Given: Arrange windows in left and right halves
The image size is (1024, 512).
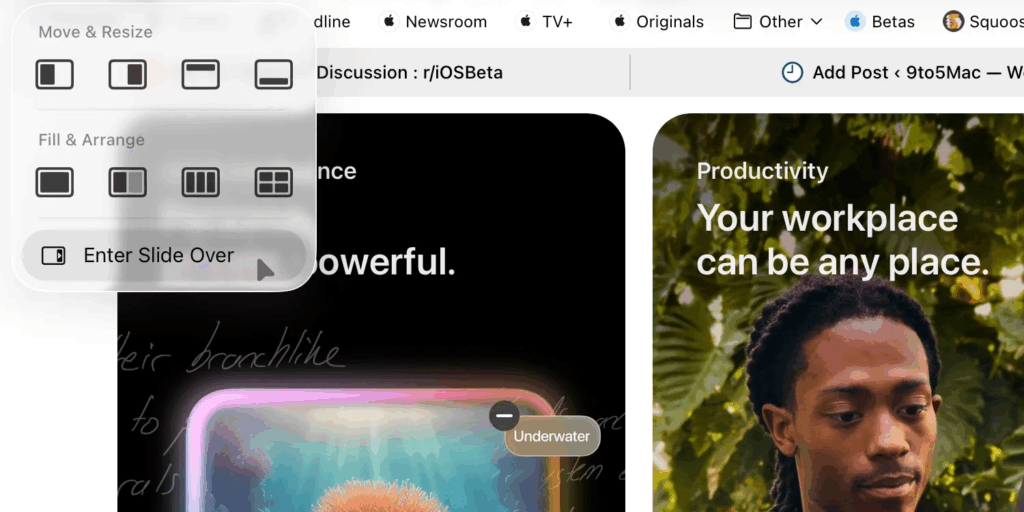Looking at the screenshot, I should [x=127, y=182].
